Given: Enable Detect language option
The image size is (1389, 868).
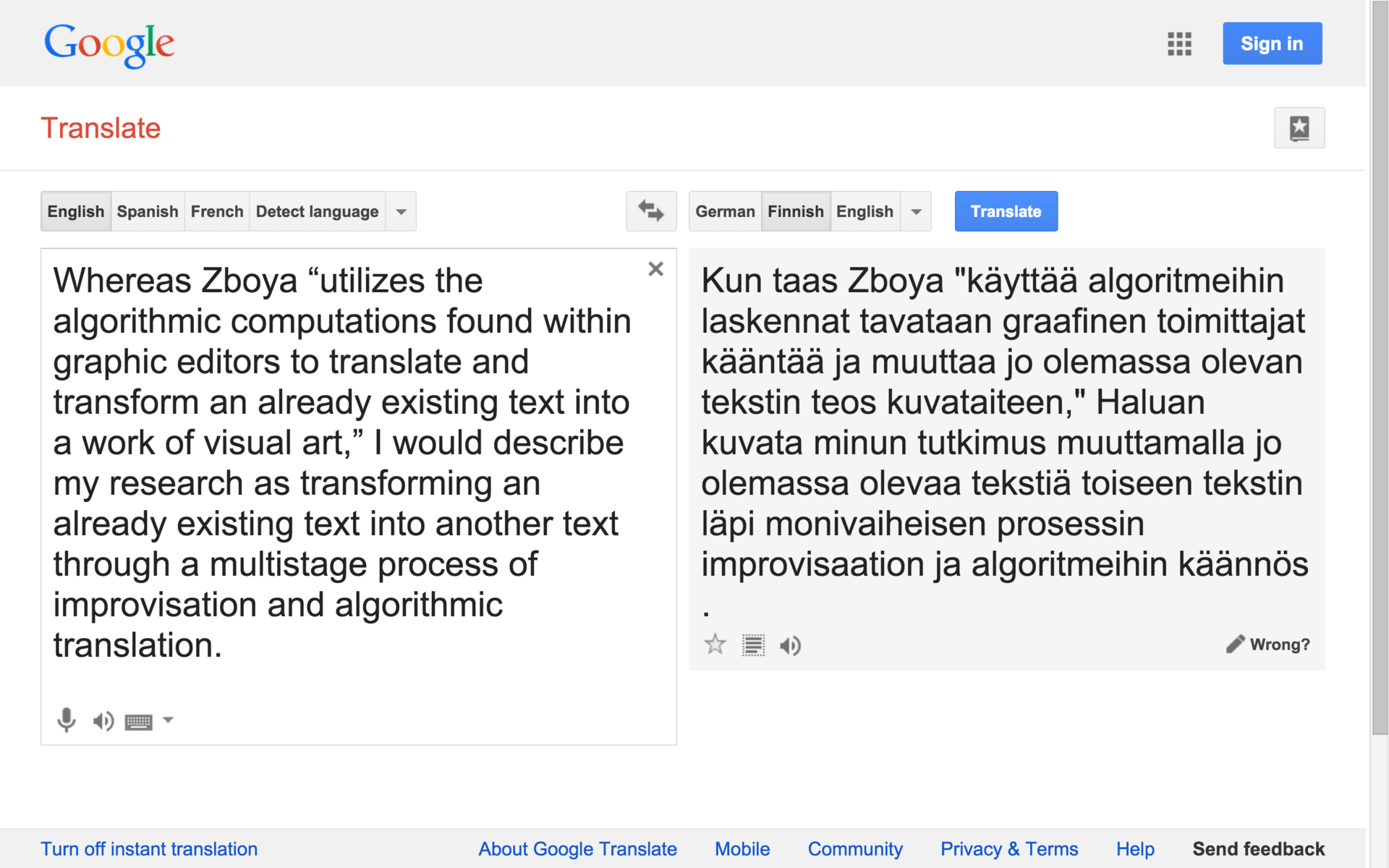Looking at the screenshot, I should click(317, 211).
